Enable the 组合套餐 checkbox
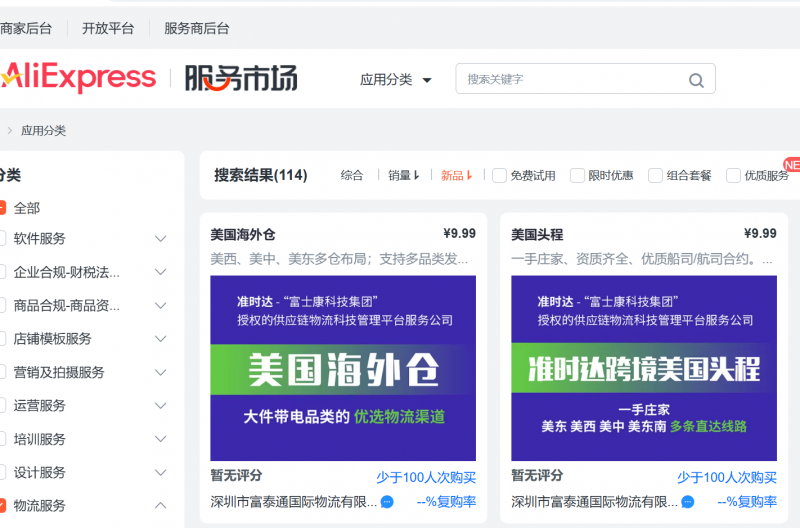Image resolution: width=800 pixels, height=528 pixels. [655, 175]
